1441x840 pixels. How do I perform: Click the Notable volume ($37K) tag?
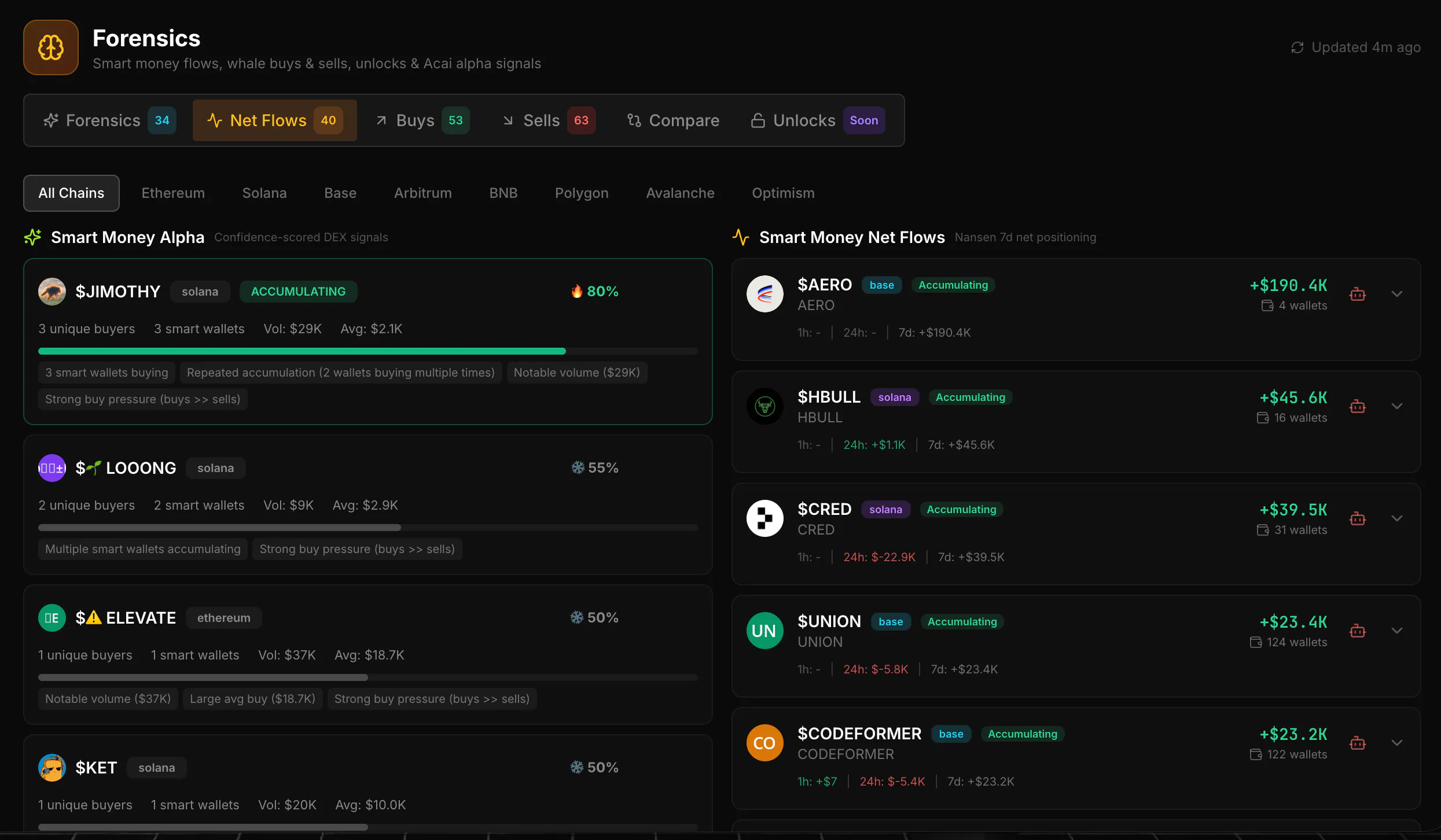(108, 699)
